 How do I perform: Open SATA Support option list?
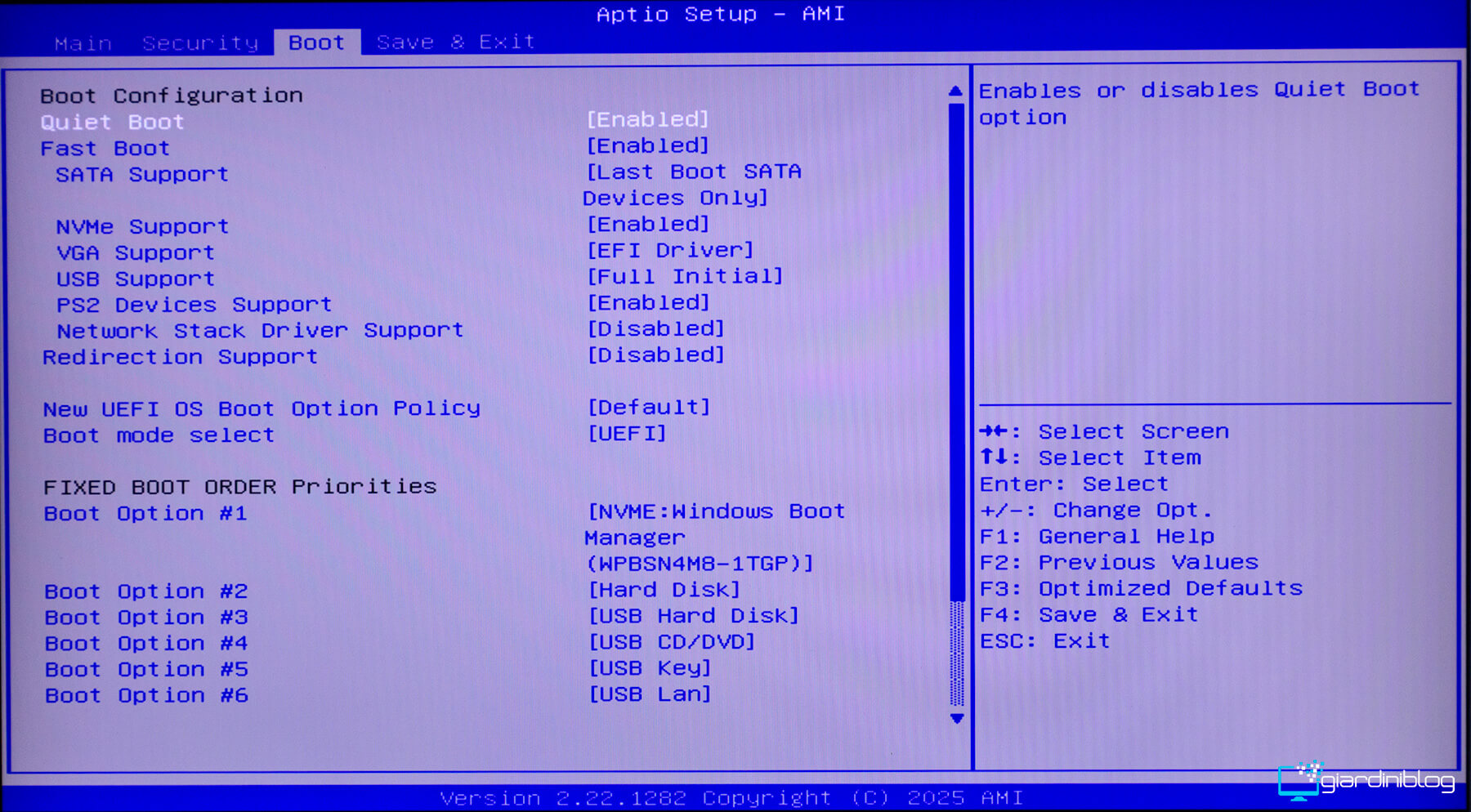coord(693,185)
